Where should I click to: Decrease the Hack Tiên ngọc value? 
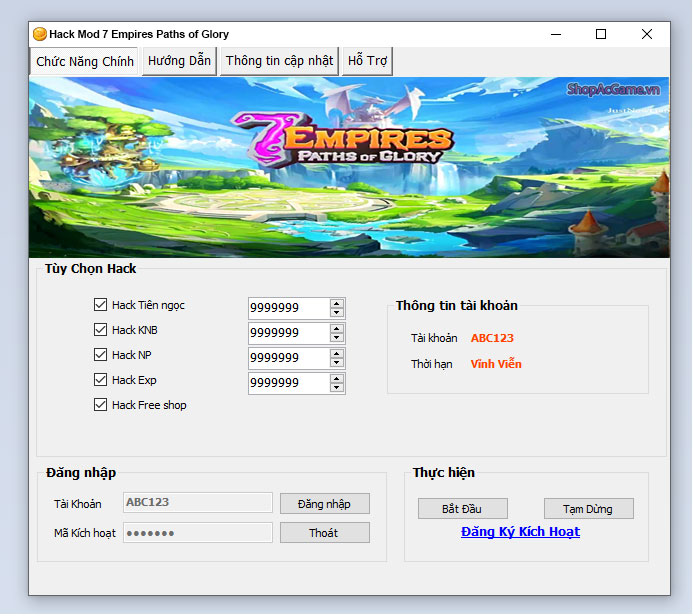click(x=337, y=312)
